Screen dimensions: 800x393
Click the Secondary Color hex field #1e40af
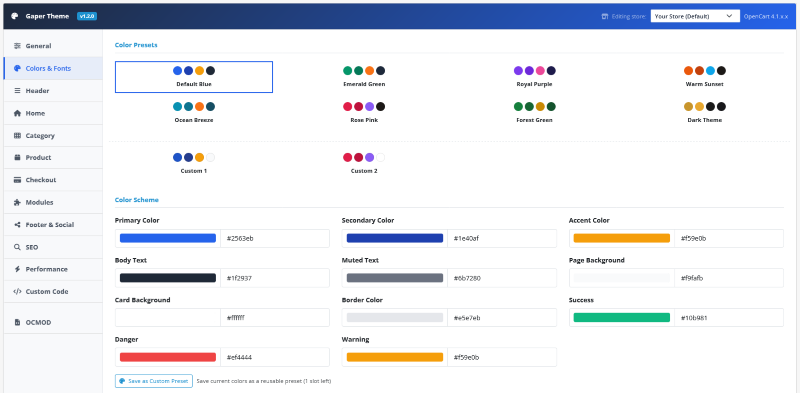click(x=502, y=238)
